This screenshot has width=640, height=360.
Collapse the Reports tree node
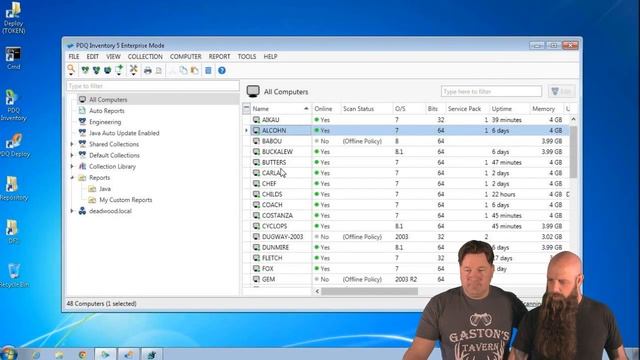(72, 178)
